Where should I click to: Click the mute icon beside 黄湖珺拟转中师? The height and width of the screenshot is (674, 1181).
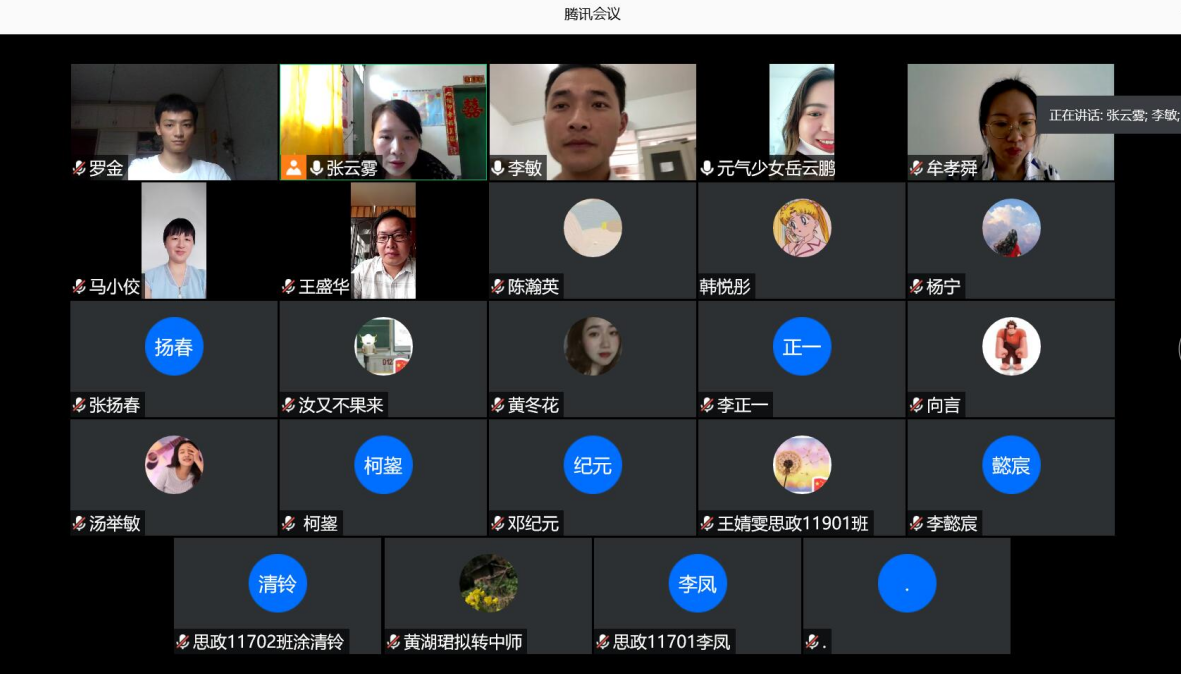[393, 643]
